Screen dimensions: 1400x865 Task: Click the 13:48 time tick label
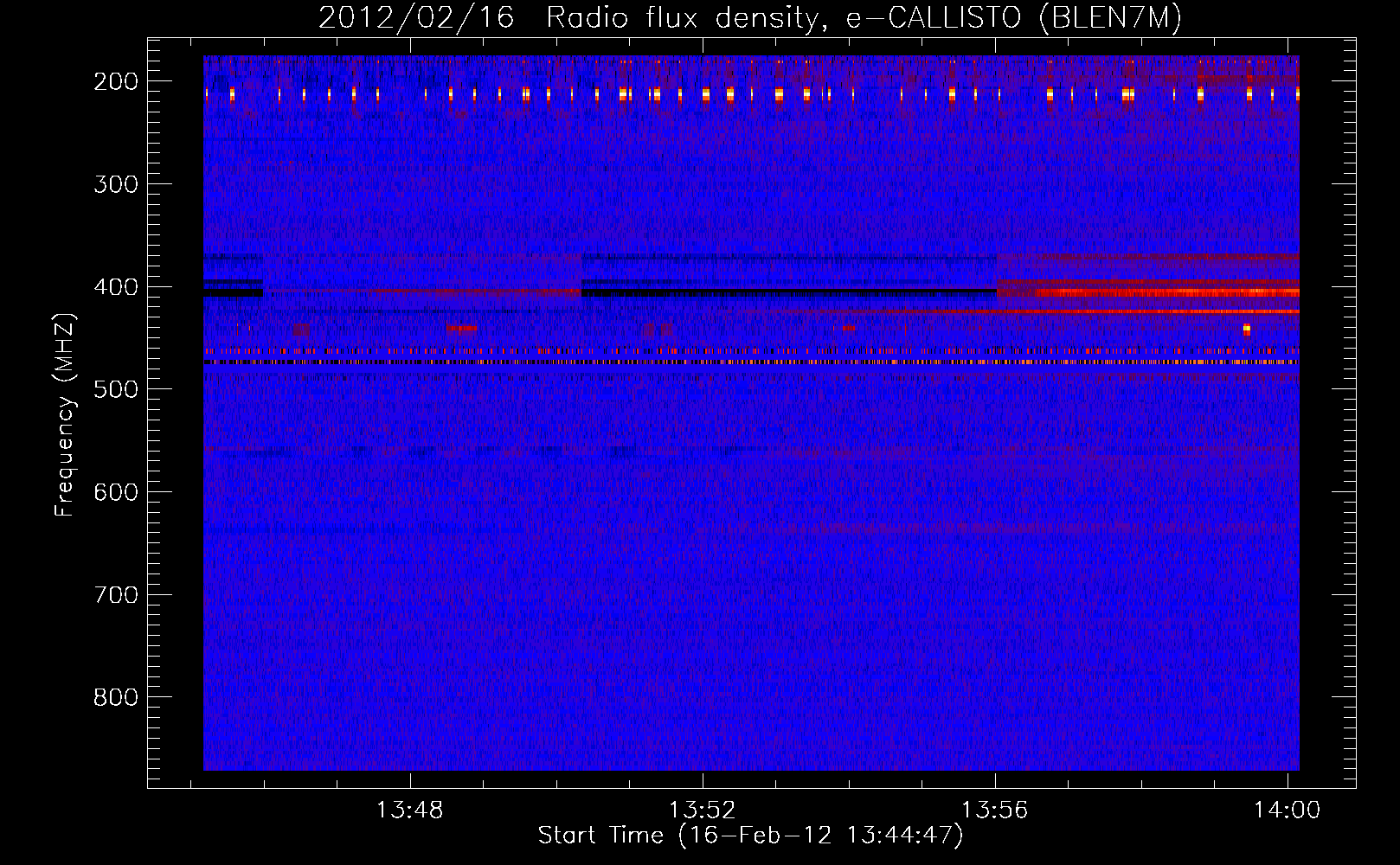[409, 810]
